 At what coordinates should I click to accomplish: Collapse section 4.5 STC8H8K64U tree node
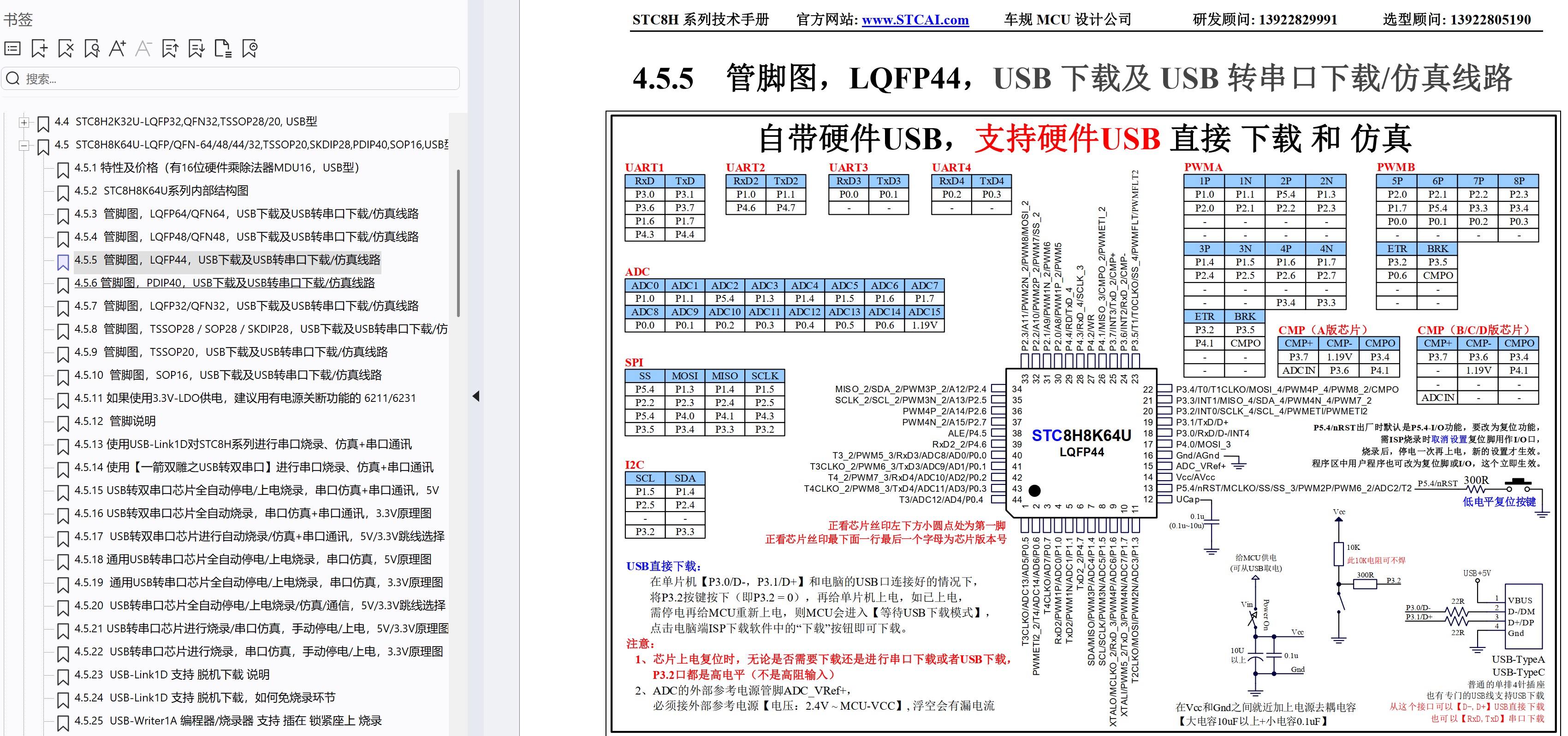pyautogui.click(x=24, y=145)
